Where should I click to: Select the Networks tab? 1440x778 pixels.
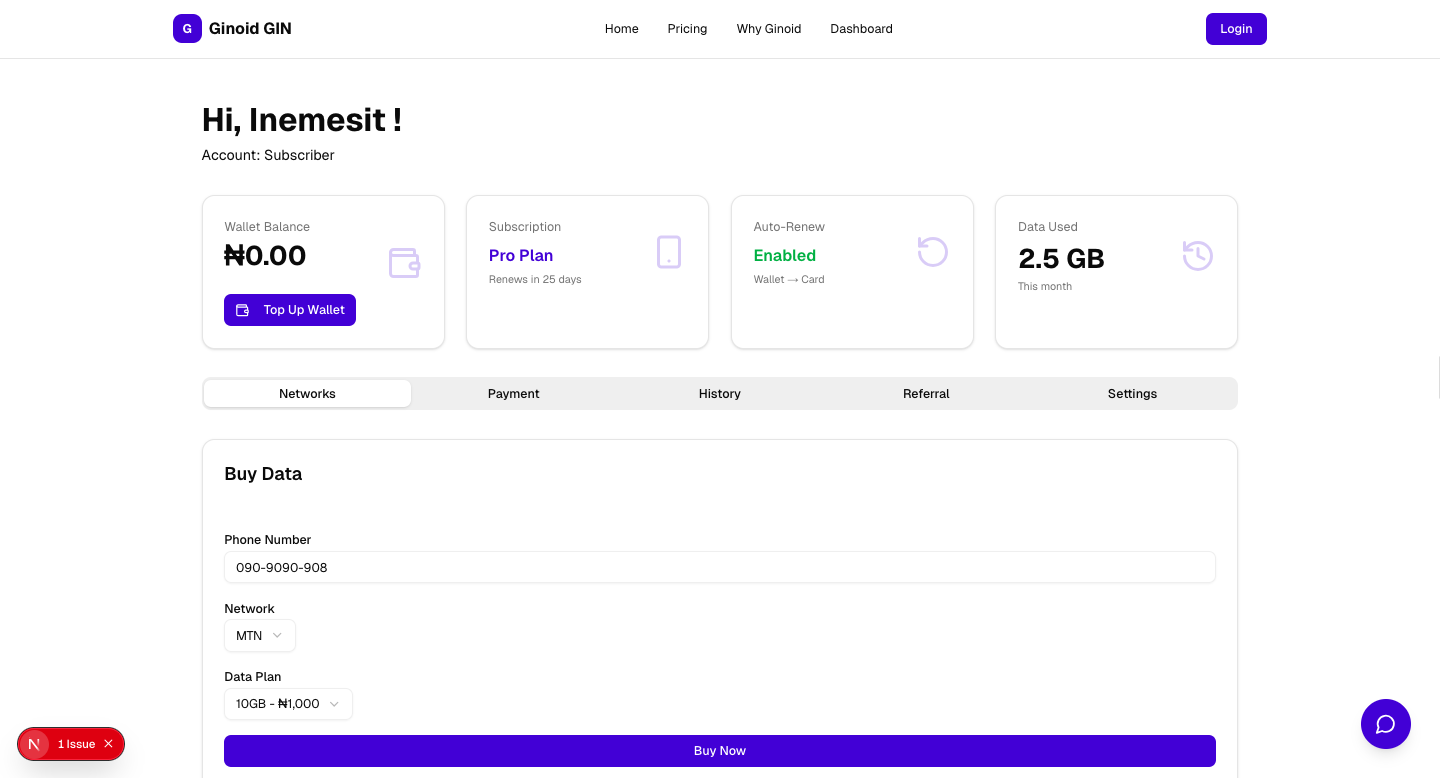pos(307,394)
